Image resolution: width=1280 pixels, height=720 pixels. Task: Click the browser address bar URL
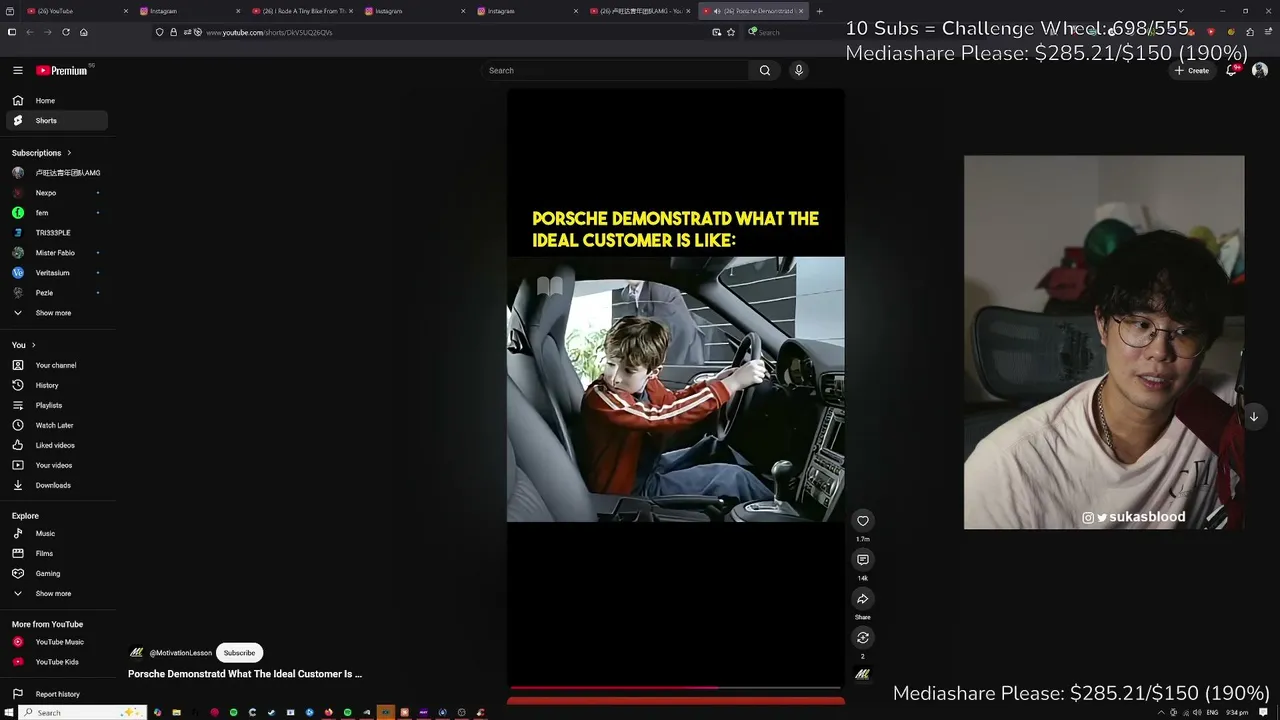tap(269, 32)
